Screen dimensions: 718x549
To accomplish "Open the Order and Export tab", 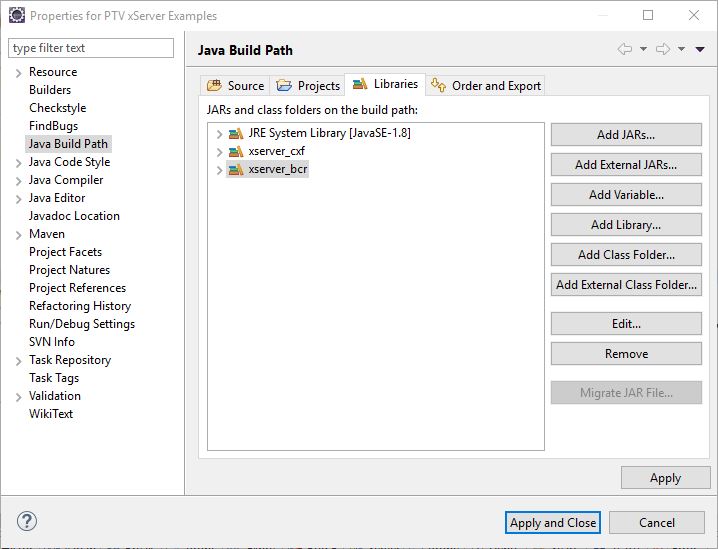I will click(485, 86).
